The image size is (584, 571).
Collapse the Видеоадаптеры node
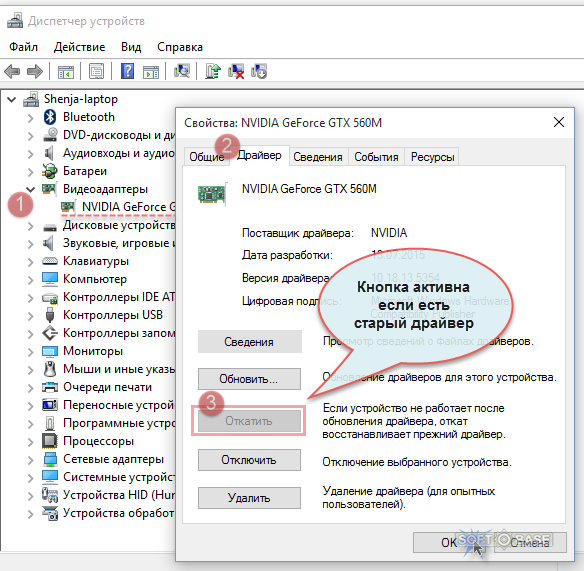pyautogui.click(x=31, y=189)
